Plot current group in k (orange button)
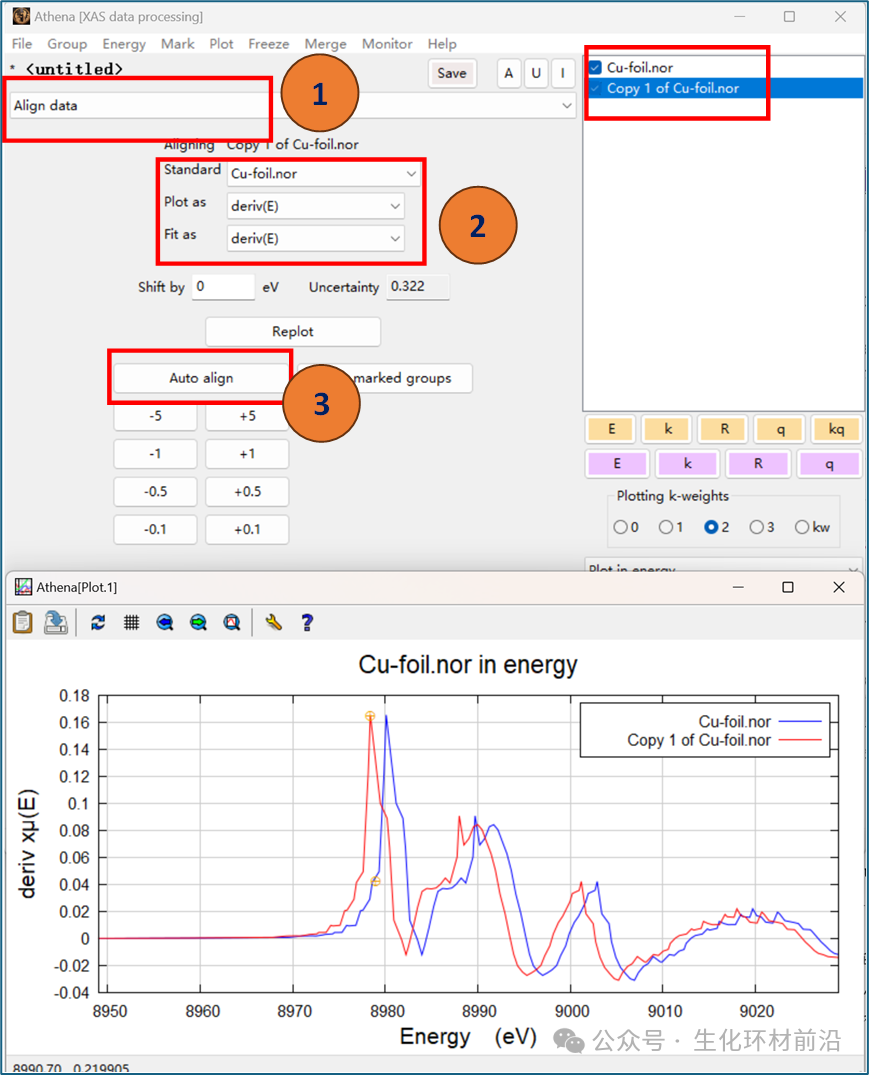869x1075 pixels. [x=668, y=429]
